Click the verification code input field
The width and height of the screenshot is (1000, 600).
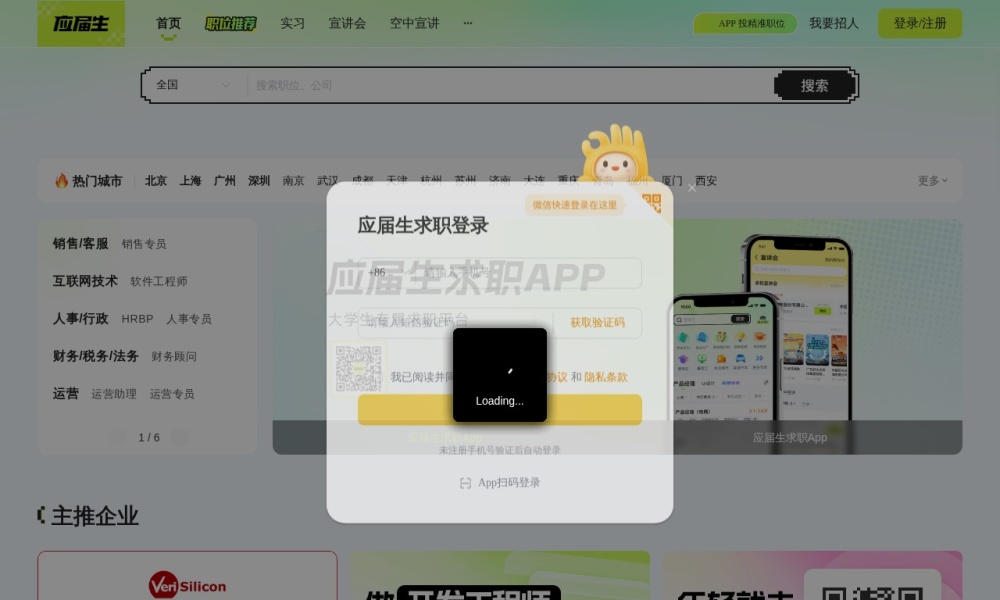[456, 322]
